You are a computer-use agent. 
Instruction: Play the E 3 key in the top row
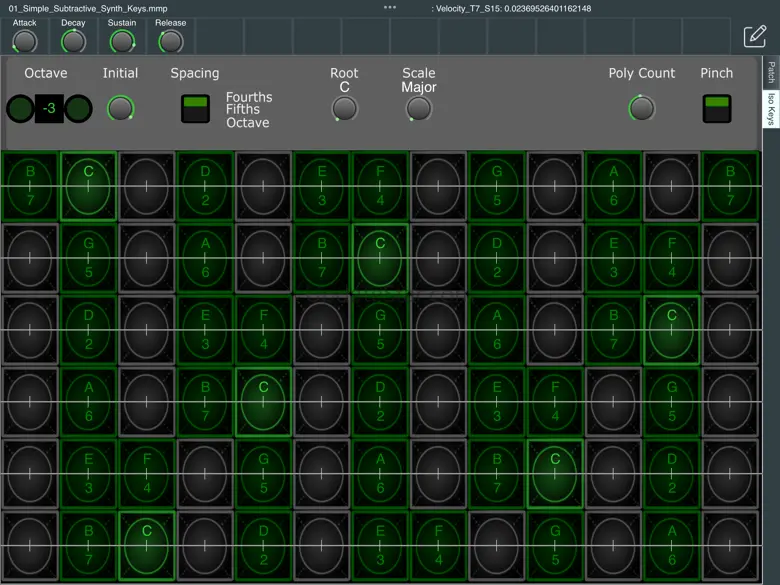click(x=321, y=186)
